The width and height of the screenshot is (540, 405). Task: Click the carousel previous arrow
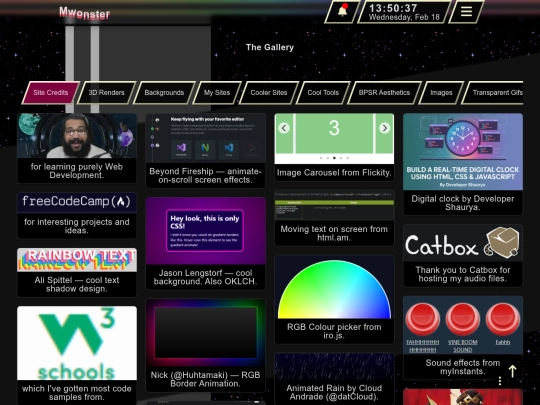point(284,128)
